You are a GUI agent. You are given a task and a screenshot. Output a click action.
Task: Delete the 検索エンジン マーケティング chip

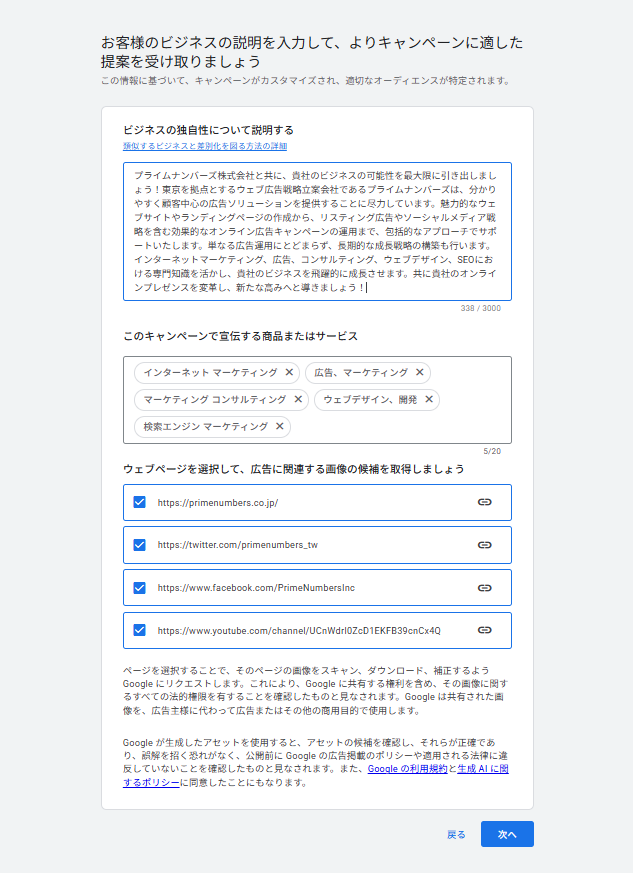(x=279, y=426)
